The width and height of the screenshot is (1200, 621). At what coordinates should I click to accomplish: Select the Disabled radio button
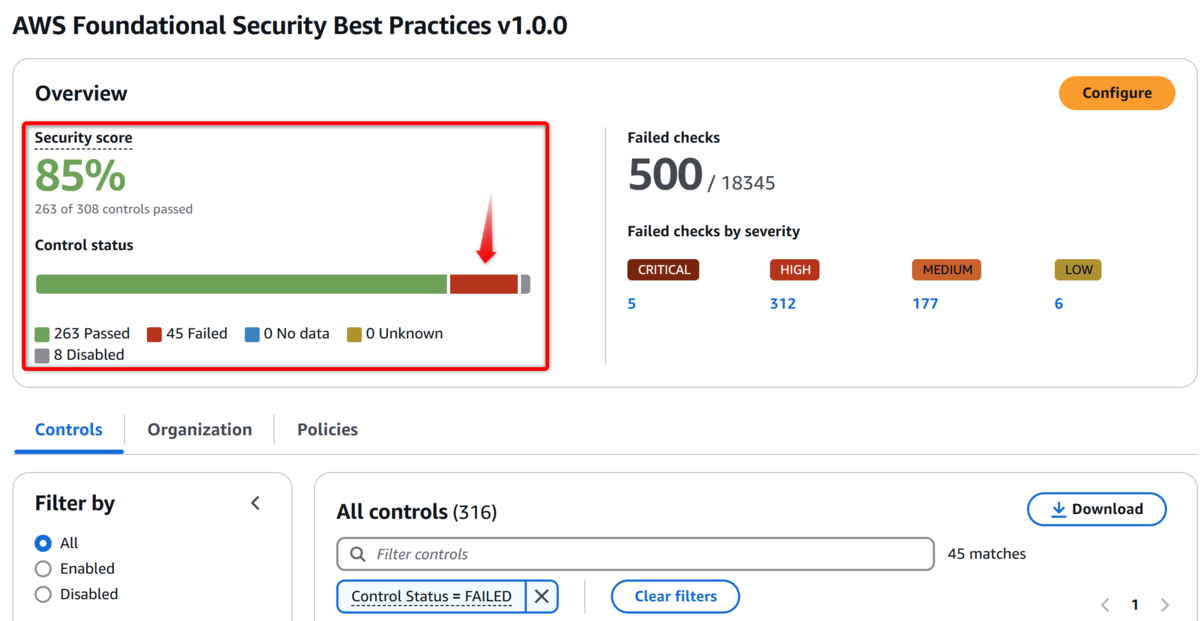(43, 594)
